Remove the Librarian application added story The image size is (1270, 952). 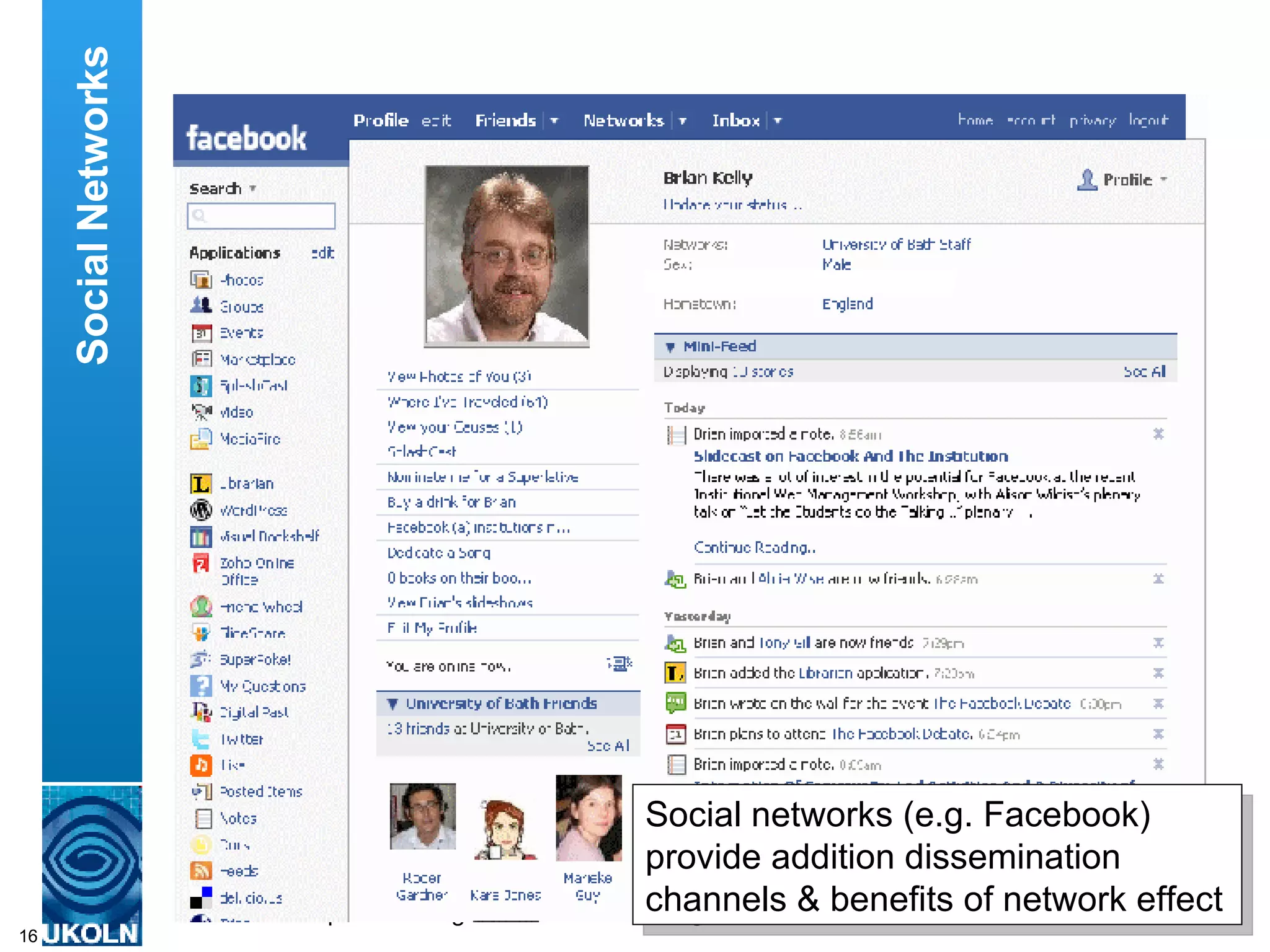tap(1158, 673)
